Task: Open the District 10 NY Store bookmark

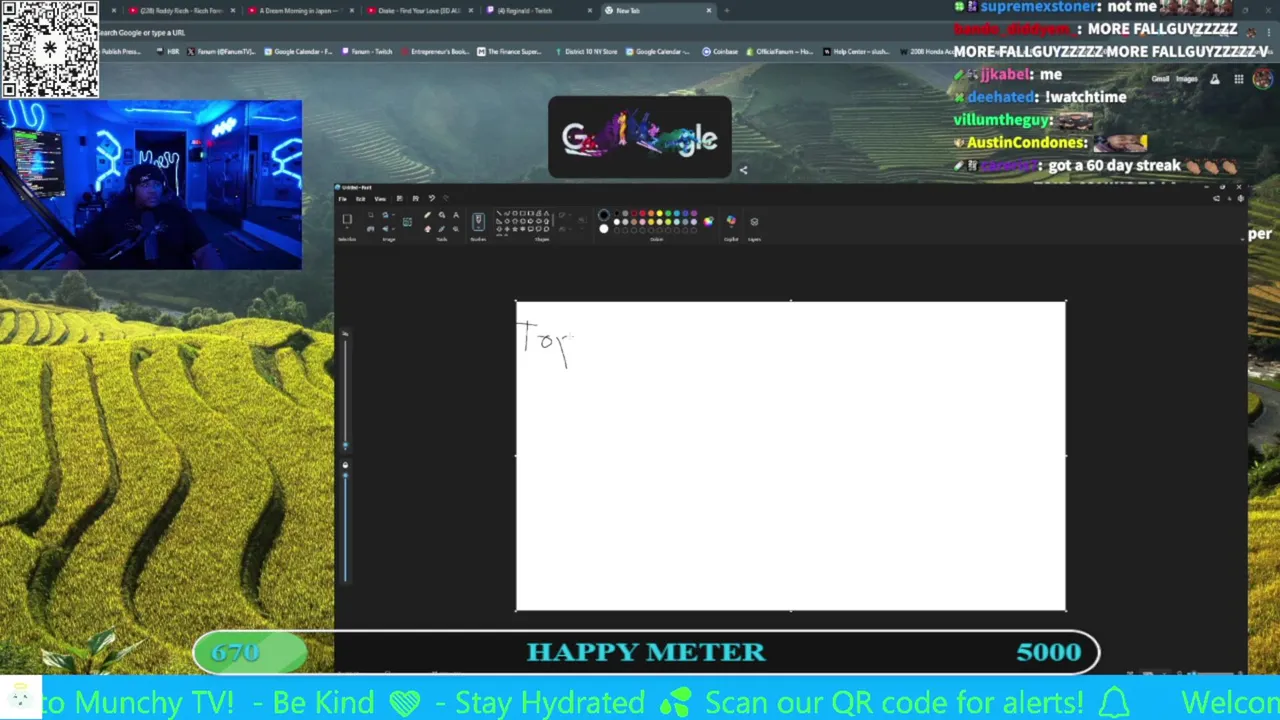Action: point(587,51)
